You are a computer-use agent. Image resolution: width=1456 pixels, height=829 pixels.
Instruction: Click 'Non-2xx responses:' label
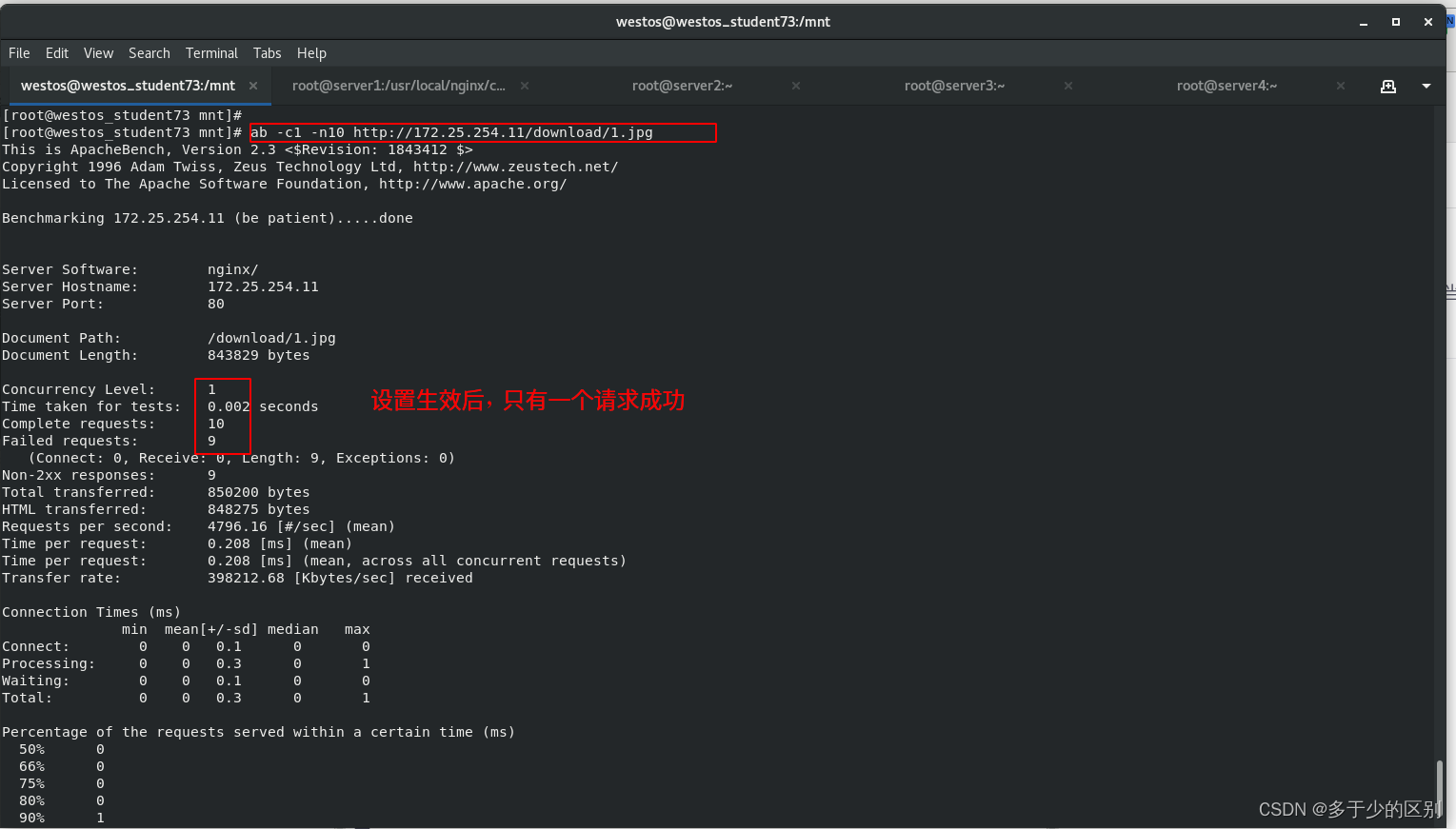click(78, 475)
